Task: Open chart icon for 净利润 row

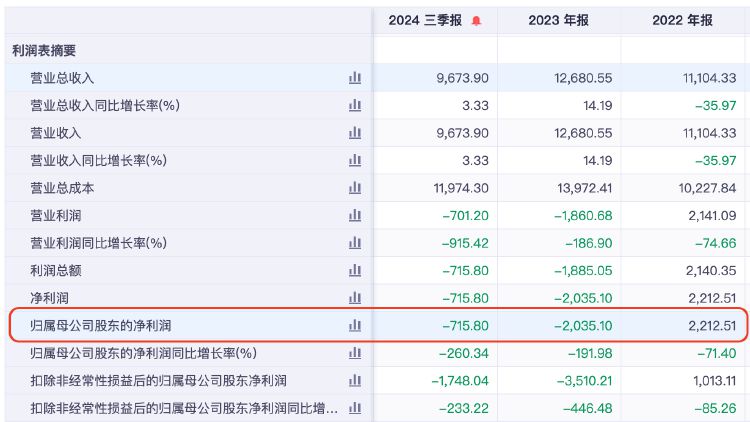Action: pyautogui.click(x=355, y=298)
